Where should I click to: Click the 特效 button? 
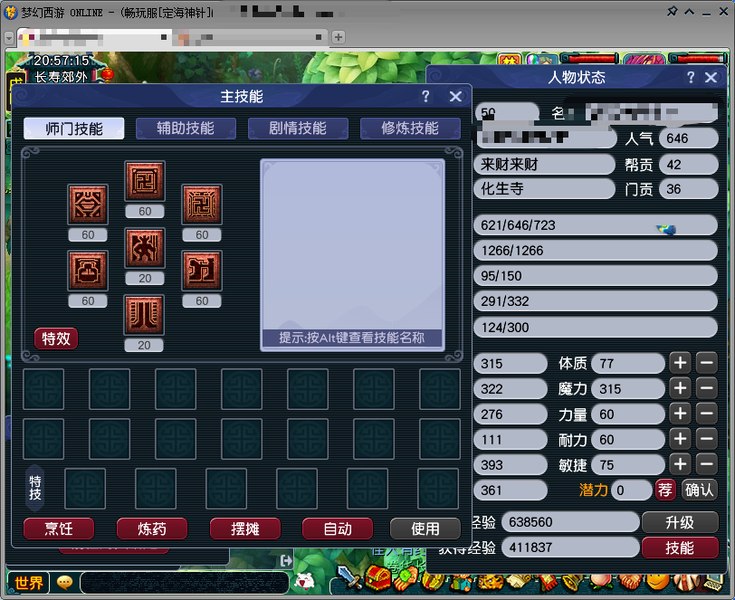56,338
